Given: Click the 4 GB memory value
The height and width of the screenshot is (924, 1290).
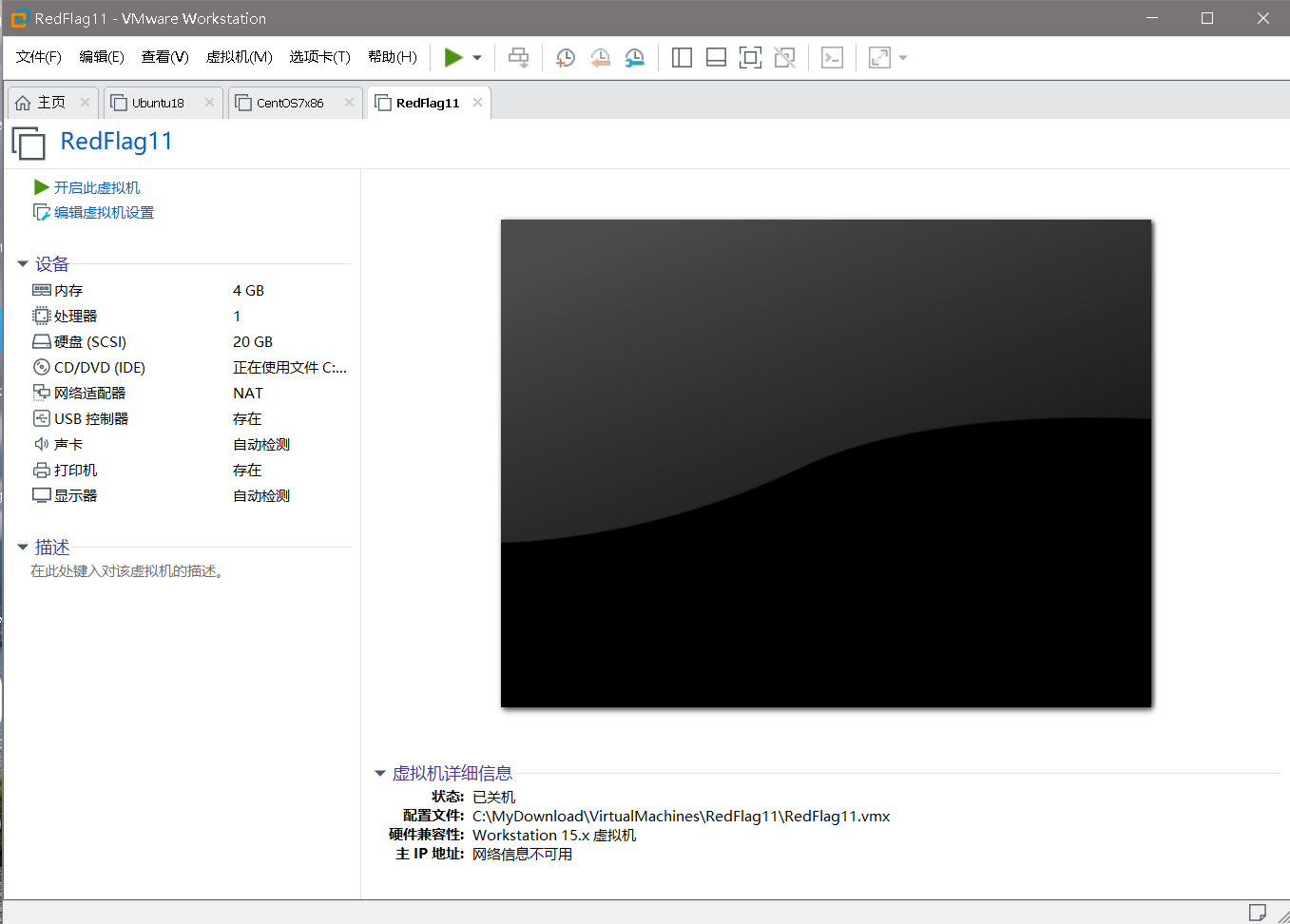Looking at the screenshot, I should tap(249, 291).
